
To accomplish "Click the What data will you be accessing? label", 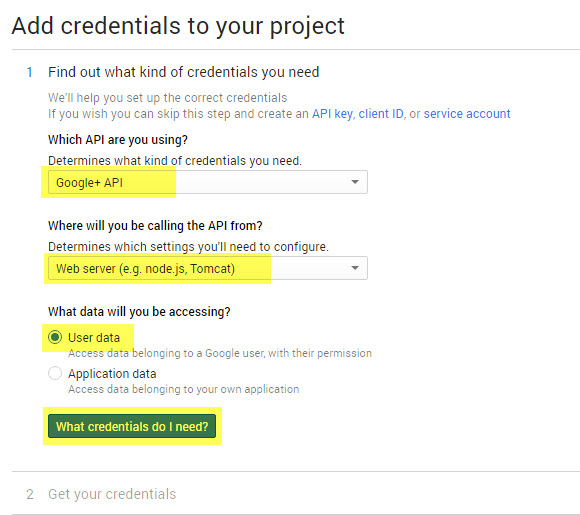I will [139, 312].
